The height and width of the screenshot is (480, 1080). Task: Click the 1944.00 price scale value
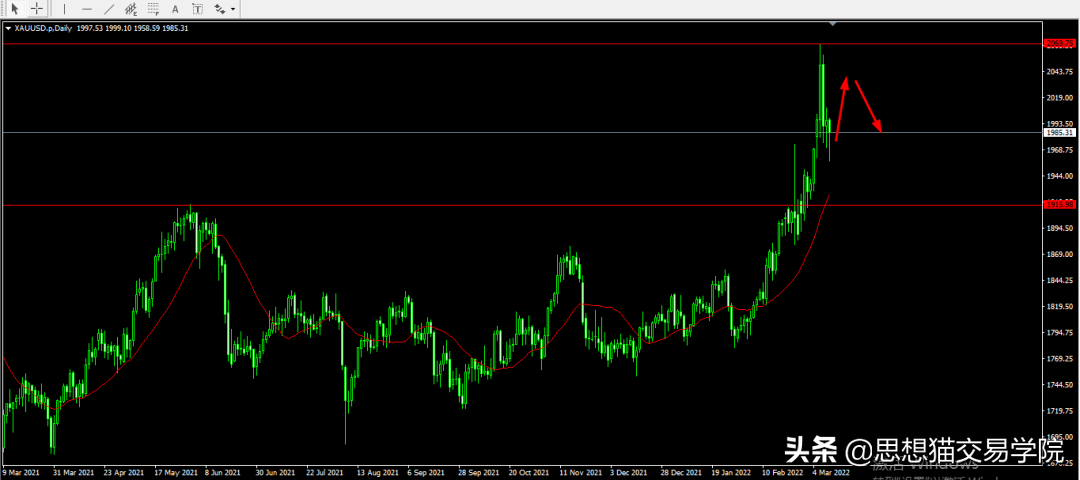(1060, 176)
